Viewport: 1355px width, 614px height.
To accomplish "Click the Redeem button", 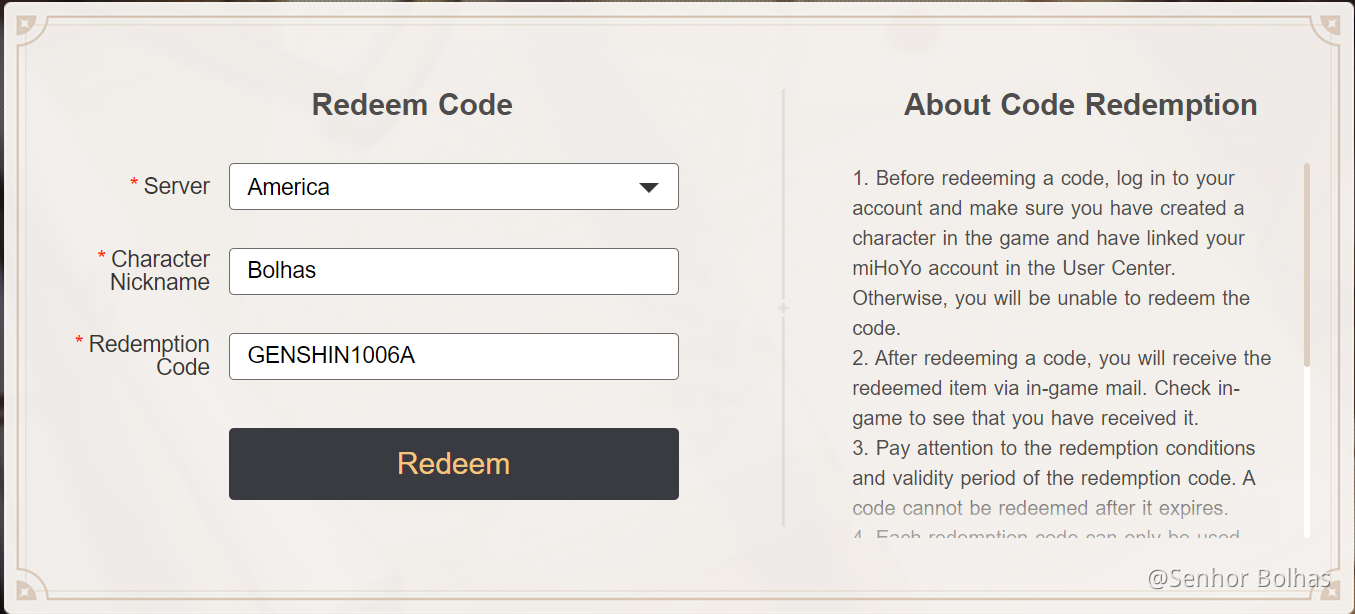I will tap(453, 463).
